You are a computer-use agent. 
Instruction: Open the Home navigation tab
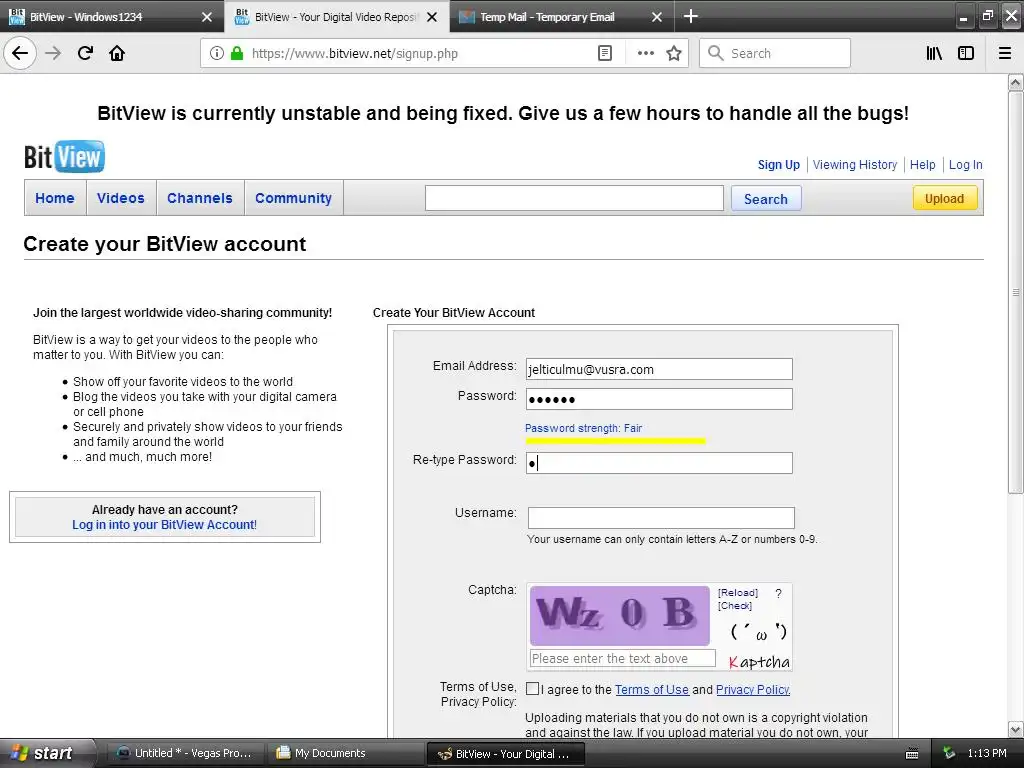click(x=55, y=198)
